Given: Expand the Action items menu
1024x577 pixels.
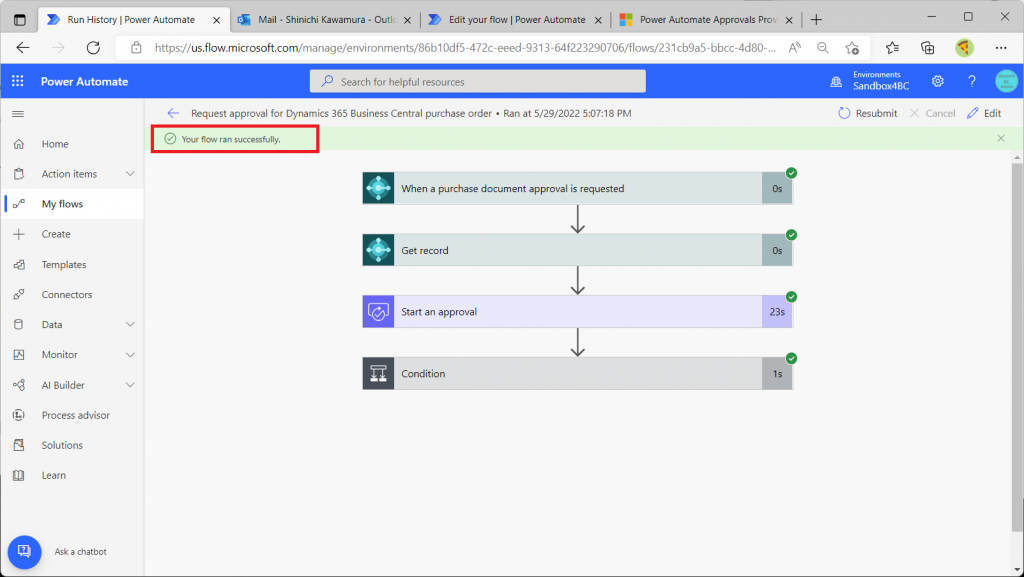Looking at the screenshot, I should (130, 174).
